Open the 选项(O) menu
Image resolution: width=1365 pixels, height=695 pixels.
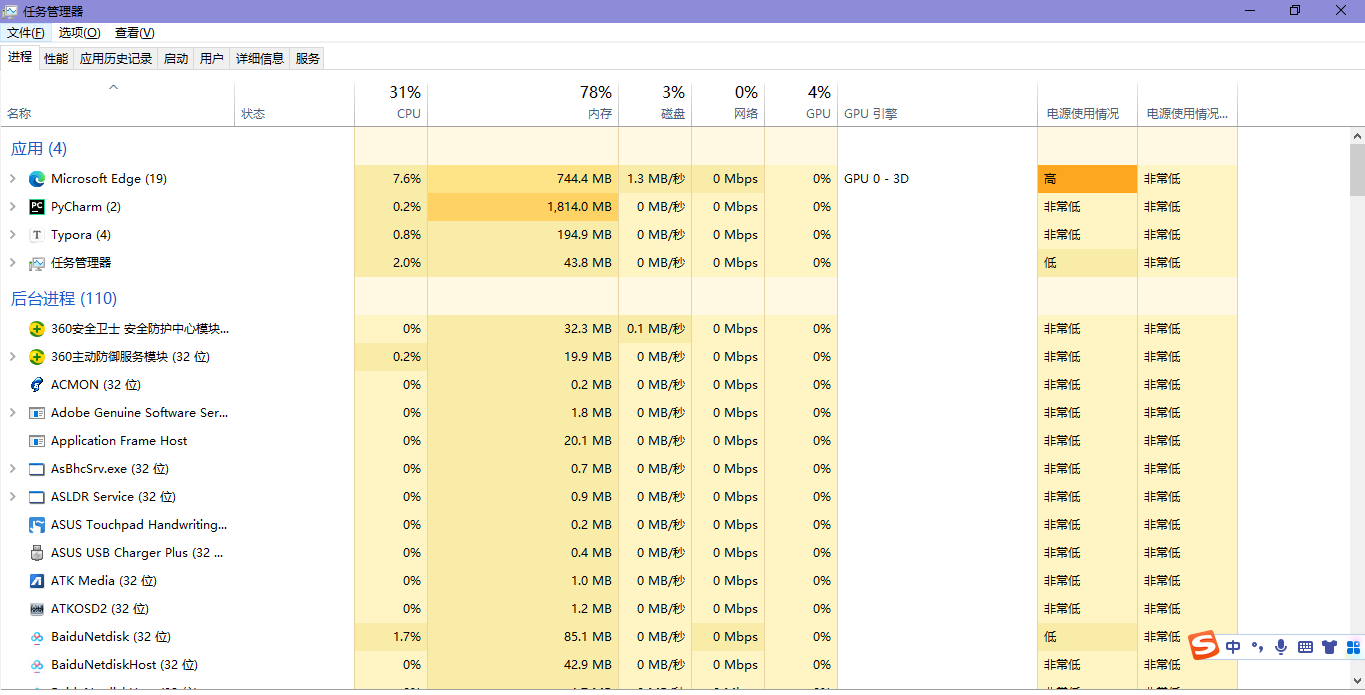coord(79,33)
